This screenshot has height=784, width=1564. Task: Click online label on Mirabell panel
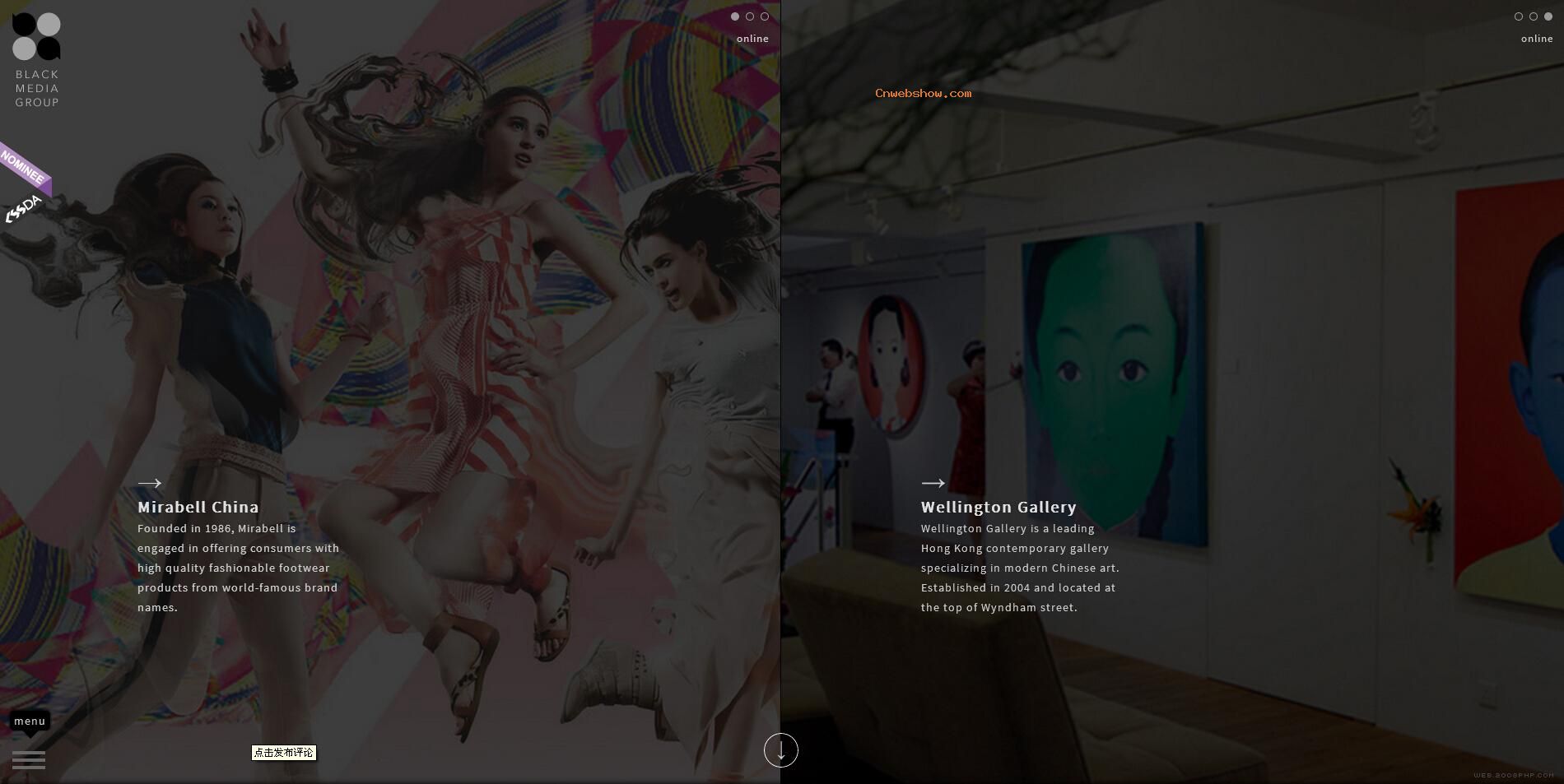coord(752,39)
